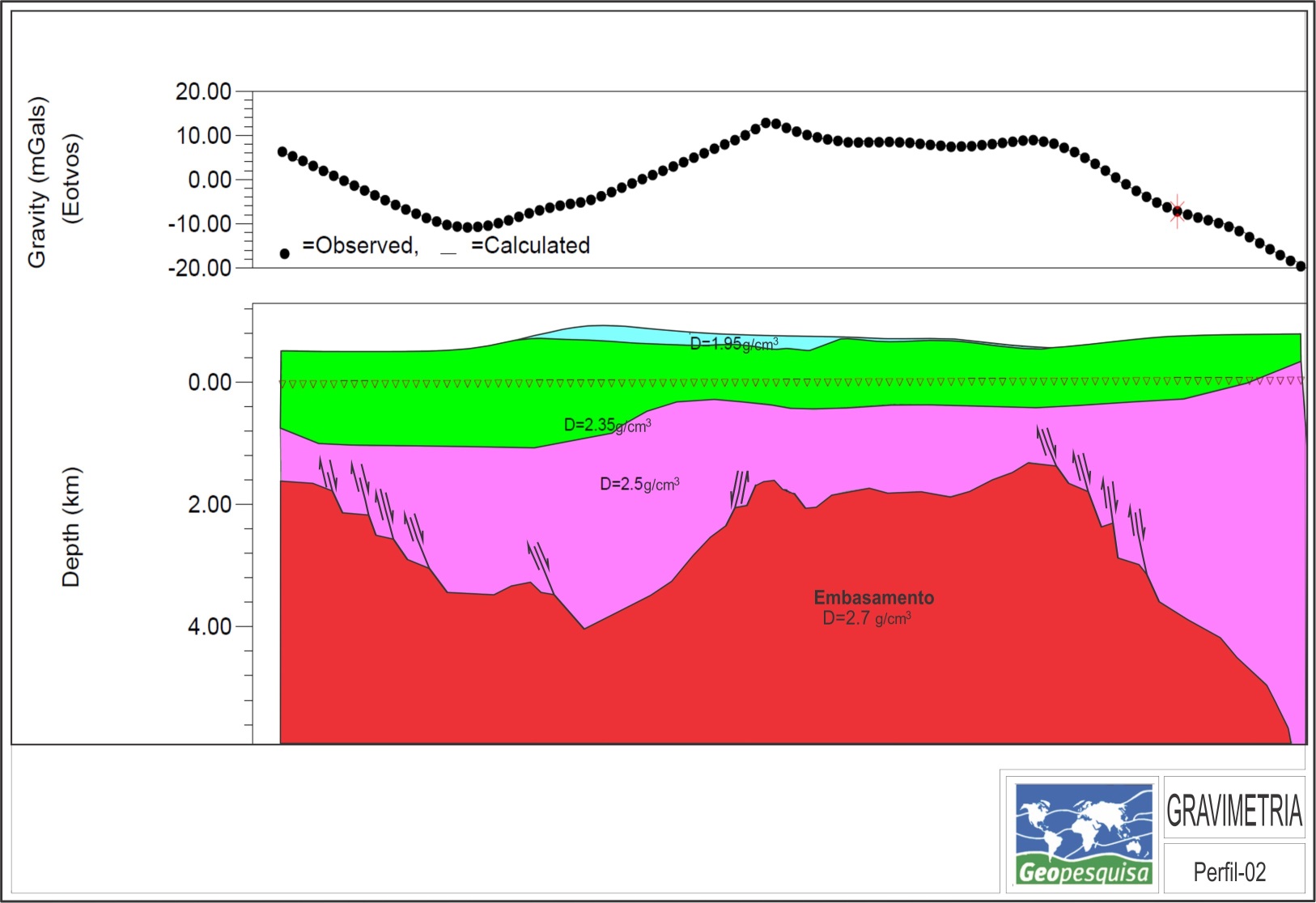
Task: Click the D=2.7 g/cm³ density label
Action: point(867,618)
